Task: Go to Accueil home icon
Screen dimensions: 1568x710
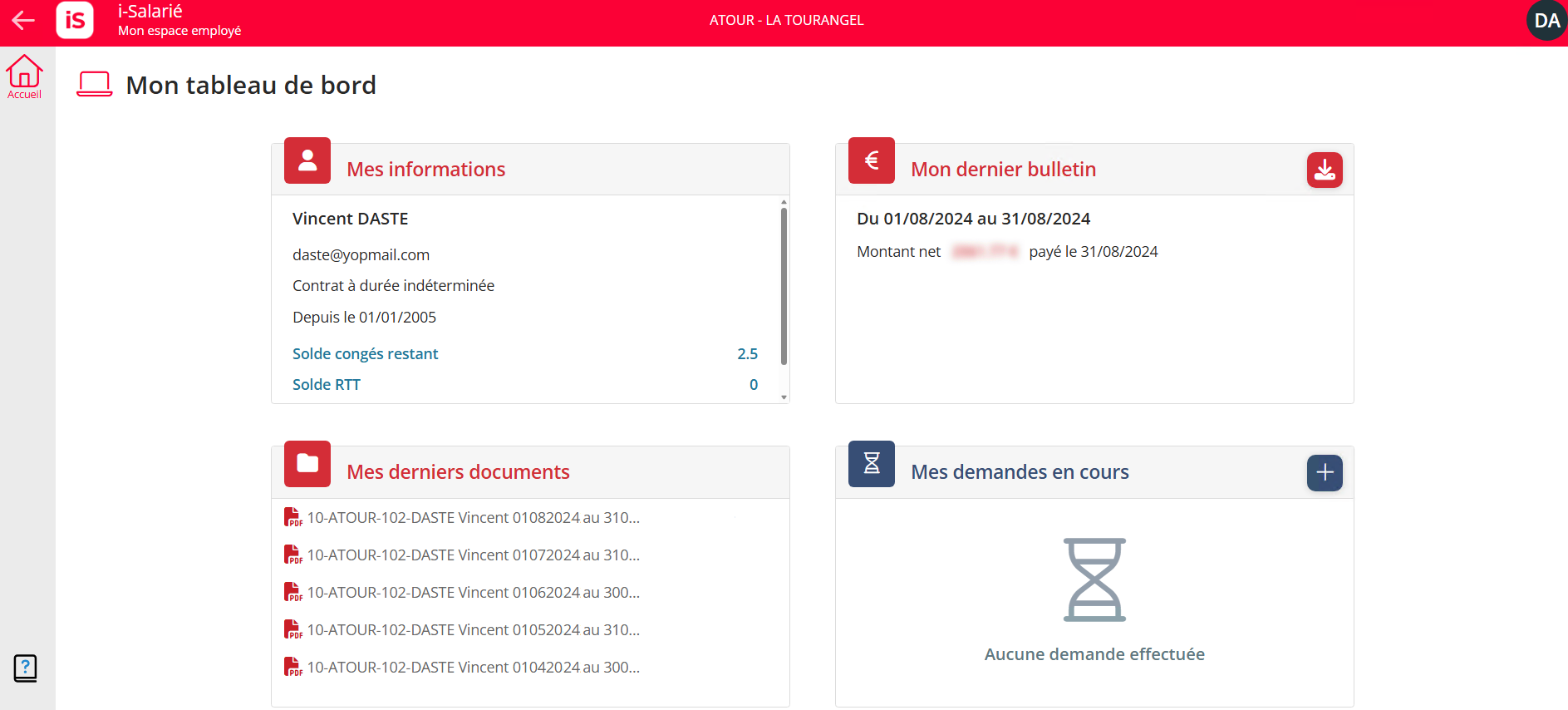Action: [x=24, y=76]
